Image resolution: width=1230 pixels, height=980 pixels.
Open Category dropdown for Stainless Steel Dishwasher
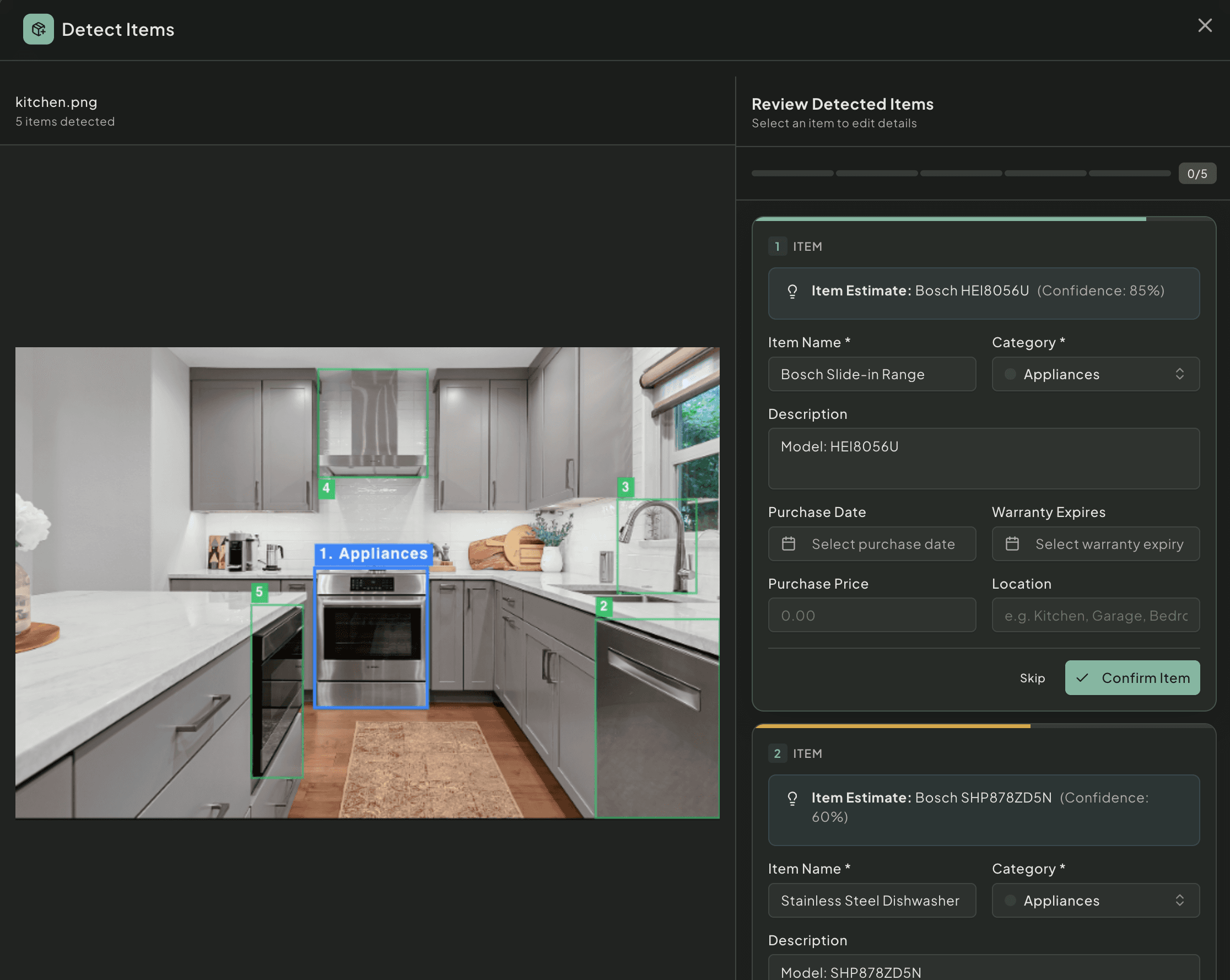tap(1095, 901)
